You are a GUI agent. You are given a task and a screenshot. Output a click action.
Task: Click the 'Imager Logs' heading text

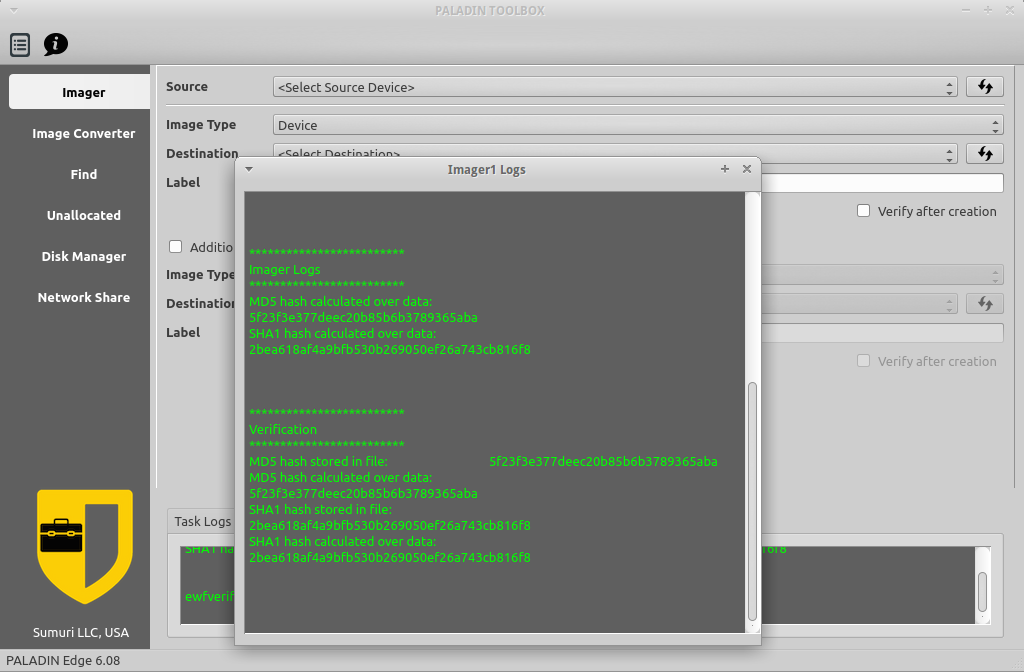point(285,269)
